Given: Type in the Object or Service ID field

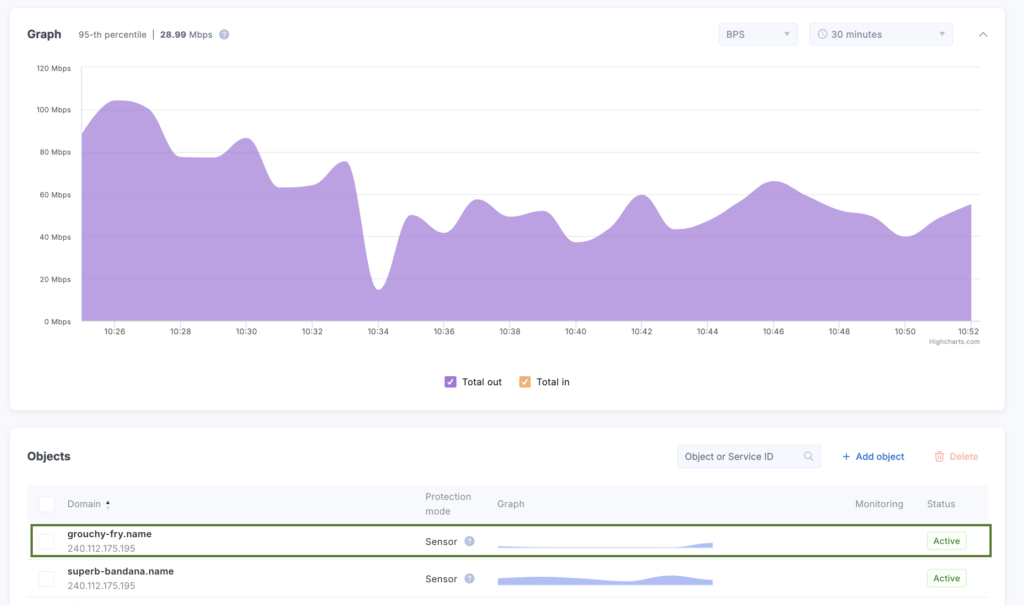Looking at the screenshot, I should [x=738, y=457].
